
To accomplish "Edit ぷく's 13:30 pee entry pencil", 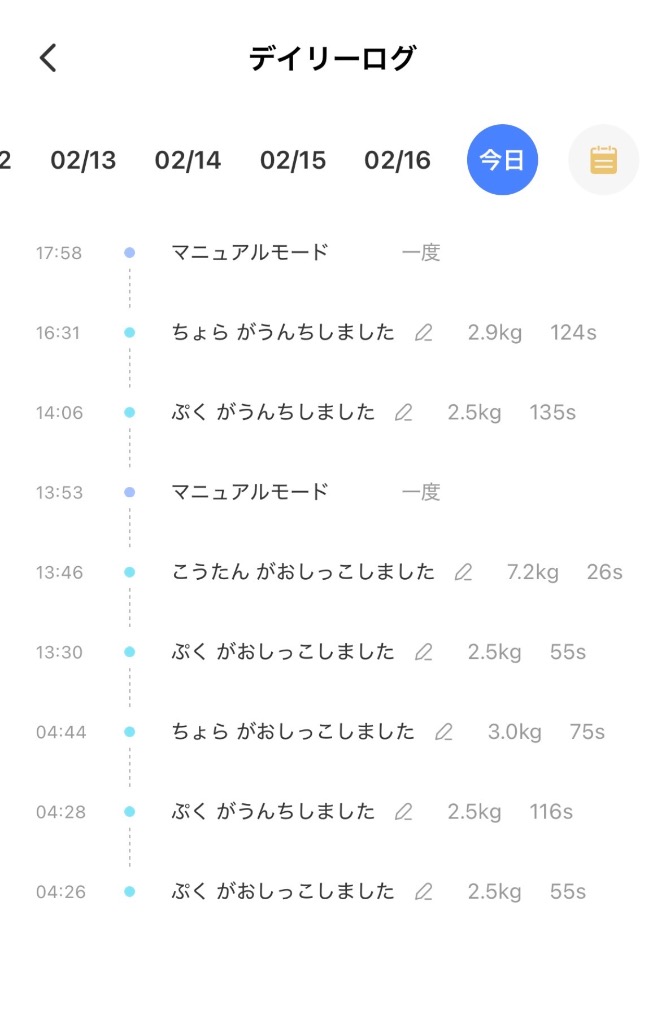I will 422,652.
